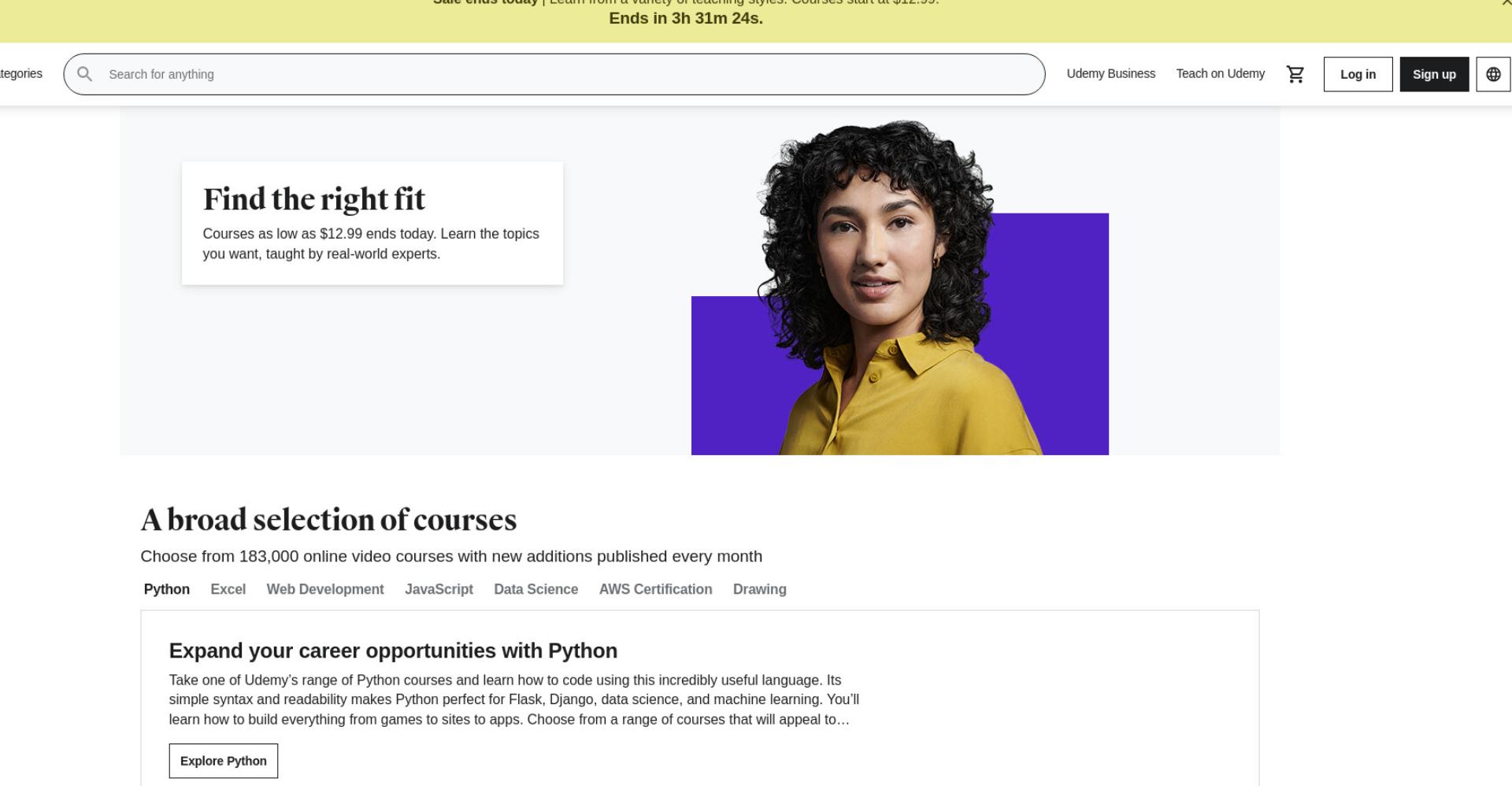Open Teach on Udemy link
Viewport: 1512px width, 786px height.
point(1221,74)
